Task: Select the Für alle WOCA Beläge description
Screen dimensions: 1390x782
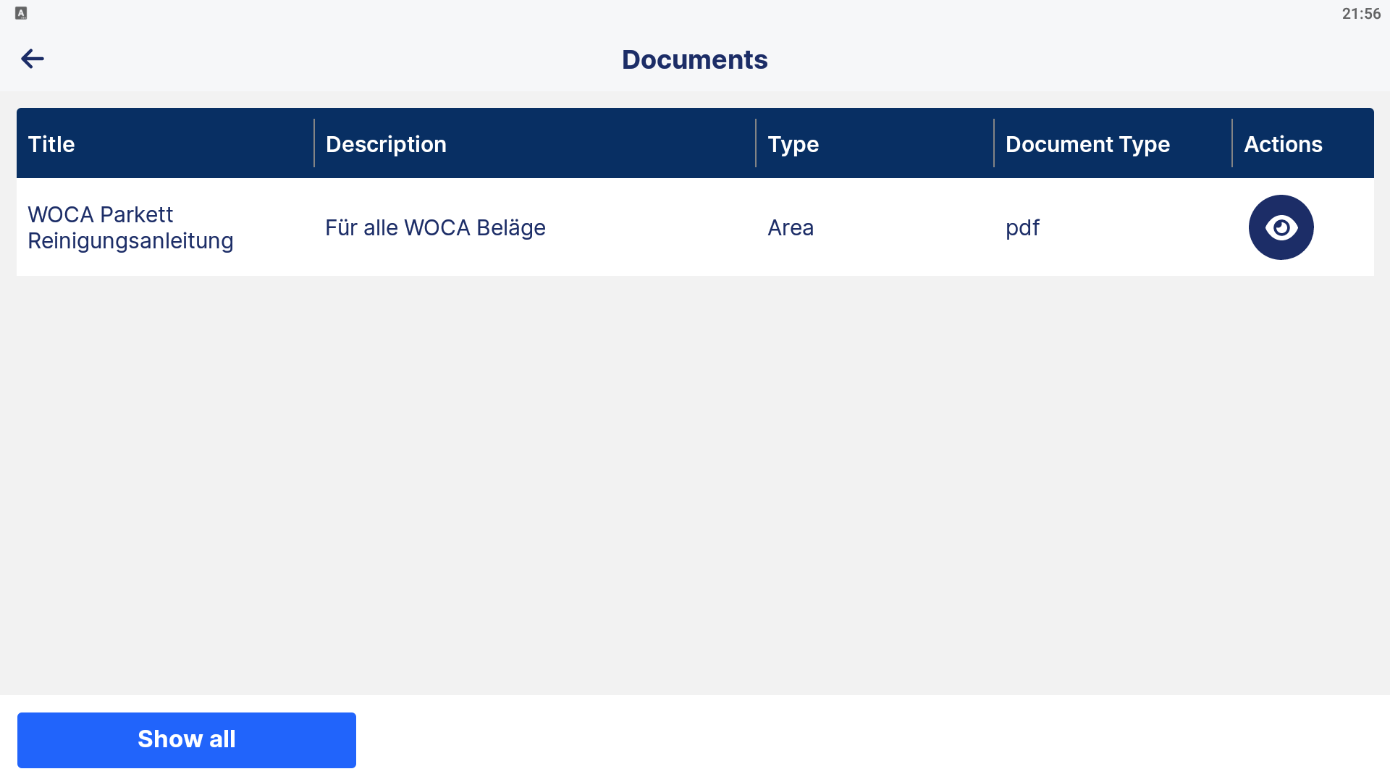Action: click(435, 228)
